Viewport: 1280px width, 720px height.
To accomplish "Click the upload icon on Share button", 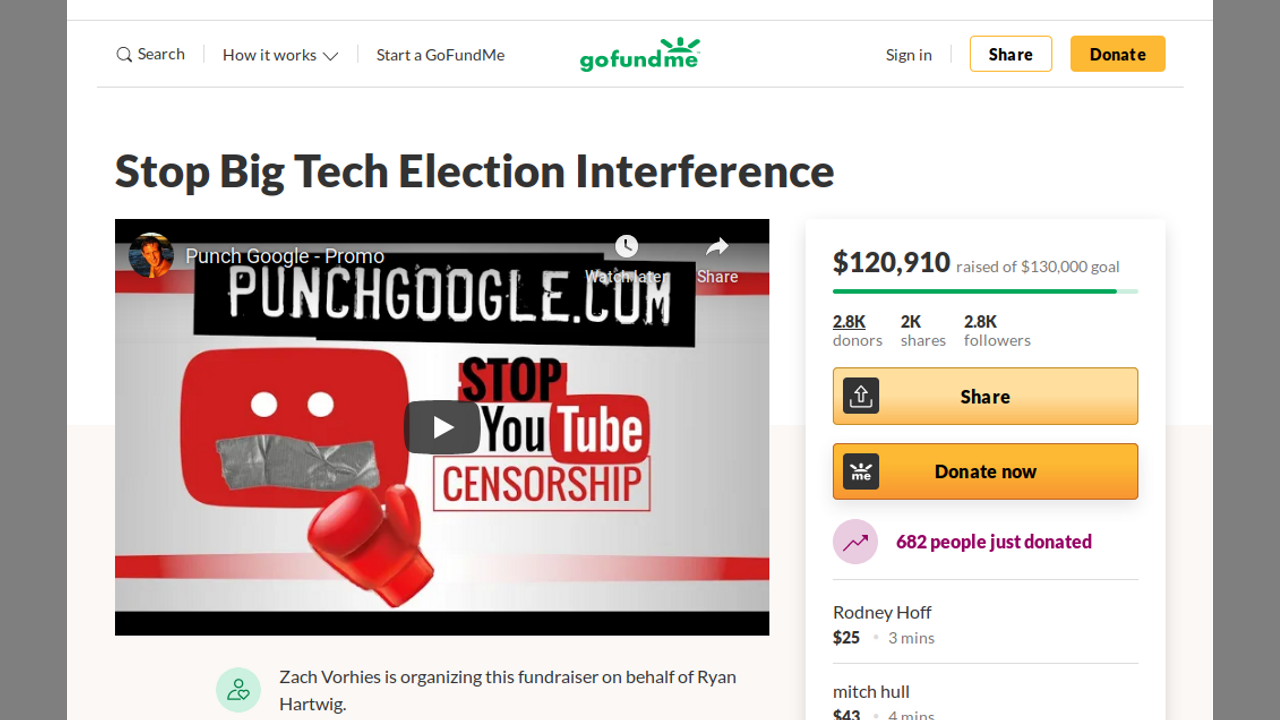I will 860,396.
